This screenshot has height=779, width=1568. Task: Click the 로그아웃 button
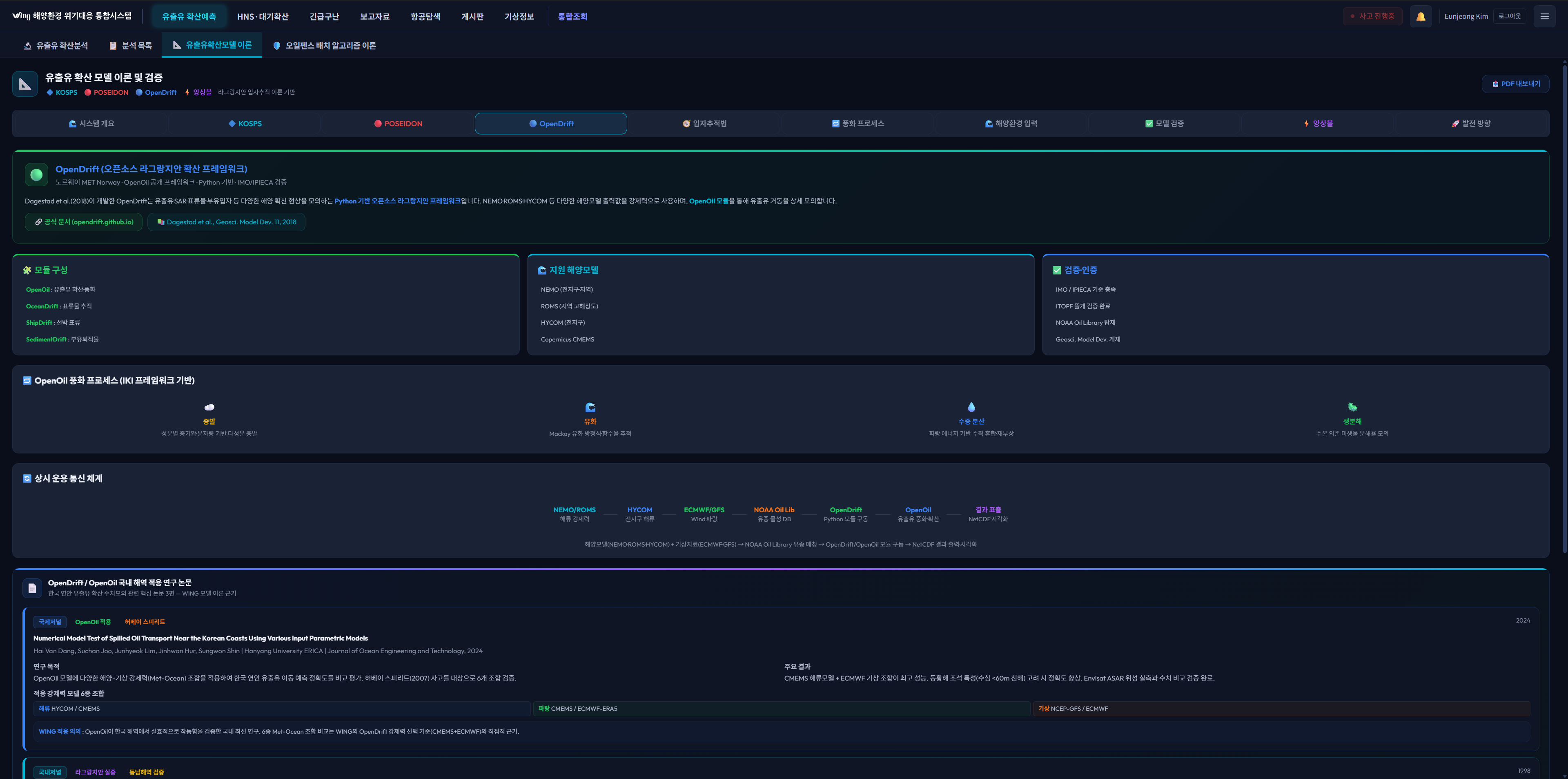[x=1509, y=16]
